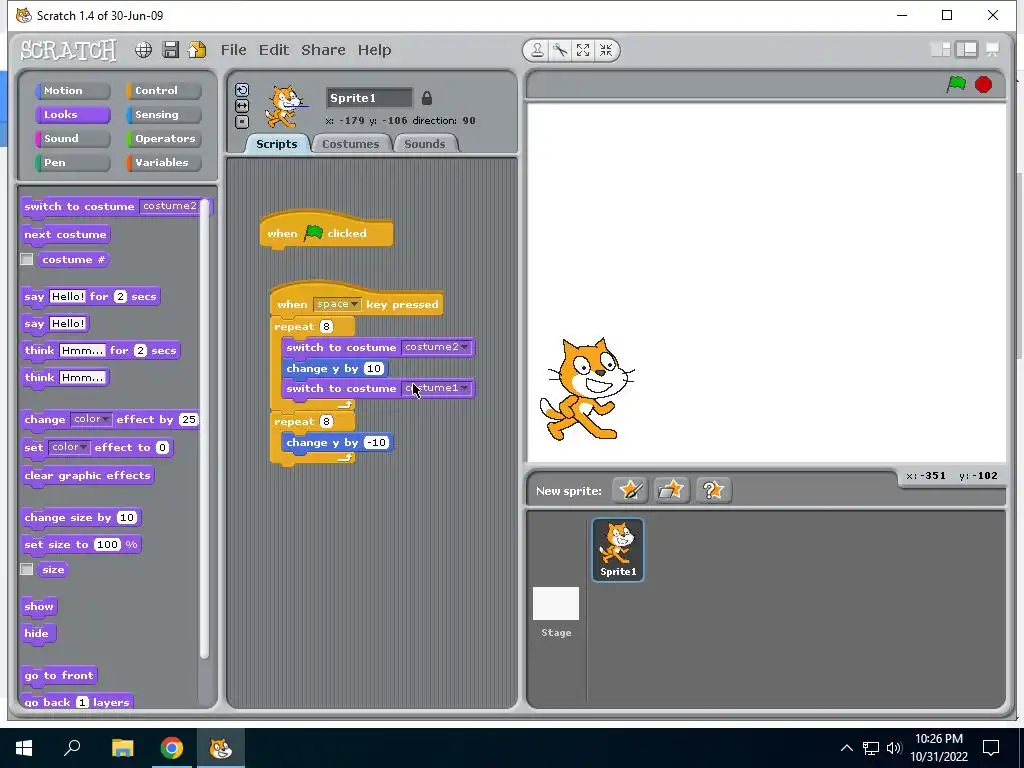The height and width of the screenshot is (768, 1024).
Task: Select the Motion block category
Action: point(72,91)
